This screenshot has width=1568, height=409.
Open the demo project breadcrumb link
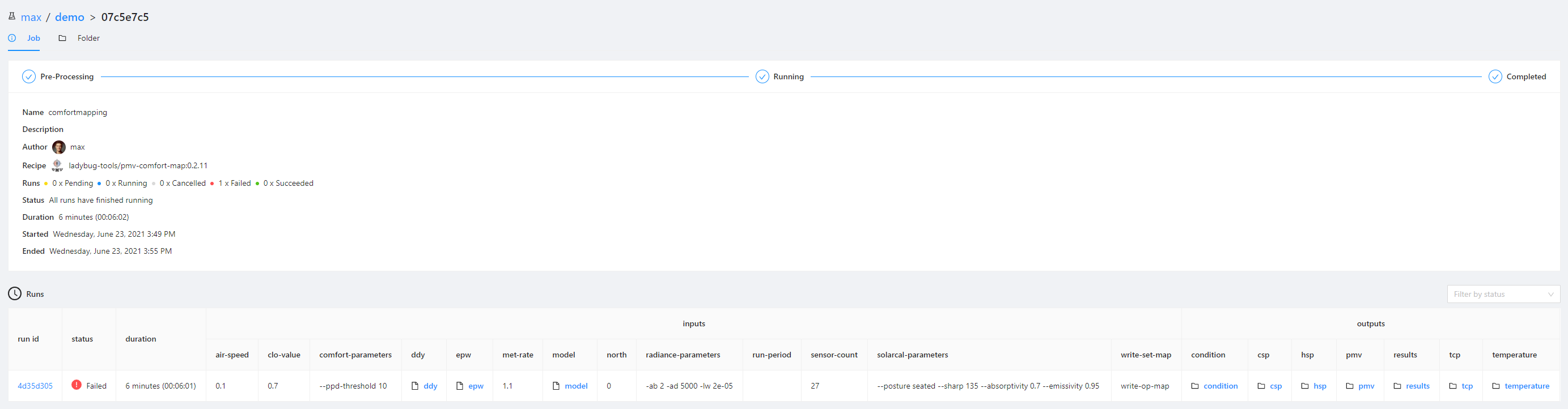(69, 17)
